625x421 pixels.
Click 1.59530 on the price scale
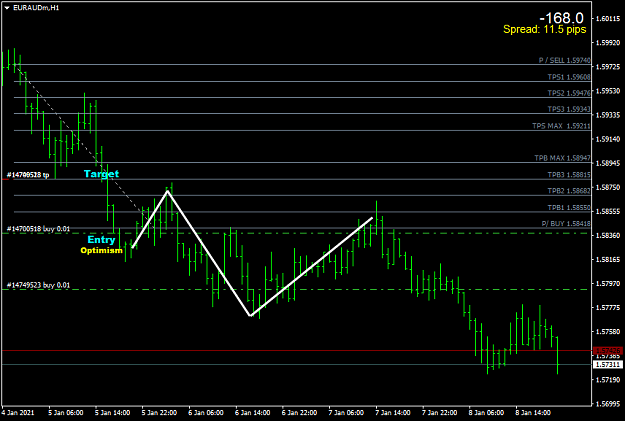tap(607, 91)
